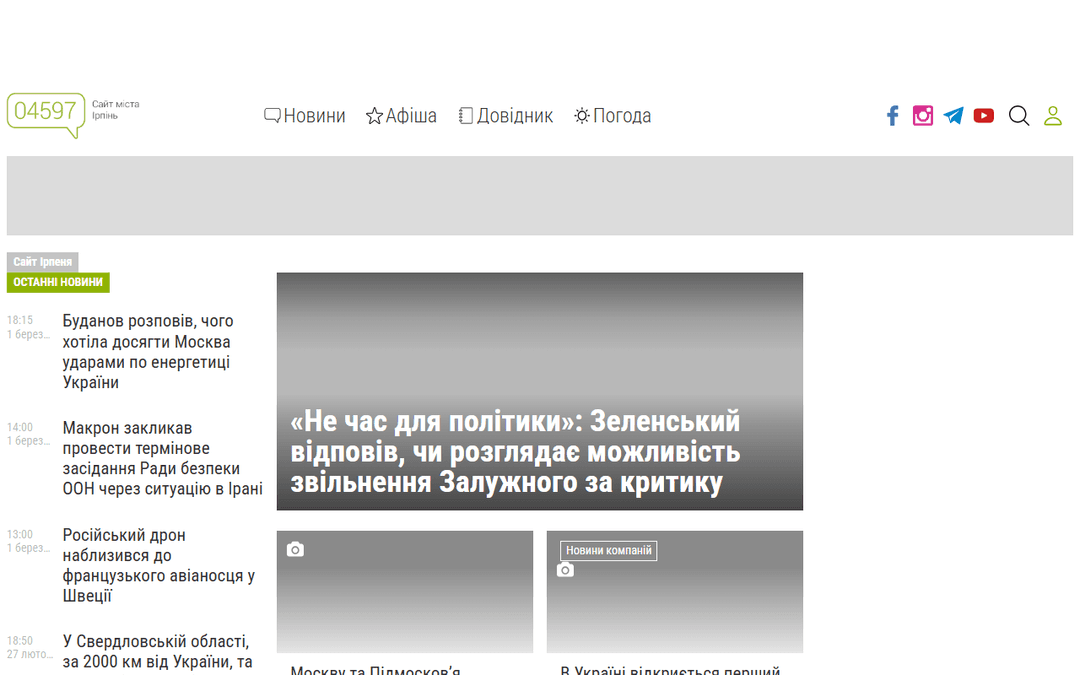
Task: Click the search magnifier icon
Action: [x=1019, y=116]
